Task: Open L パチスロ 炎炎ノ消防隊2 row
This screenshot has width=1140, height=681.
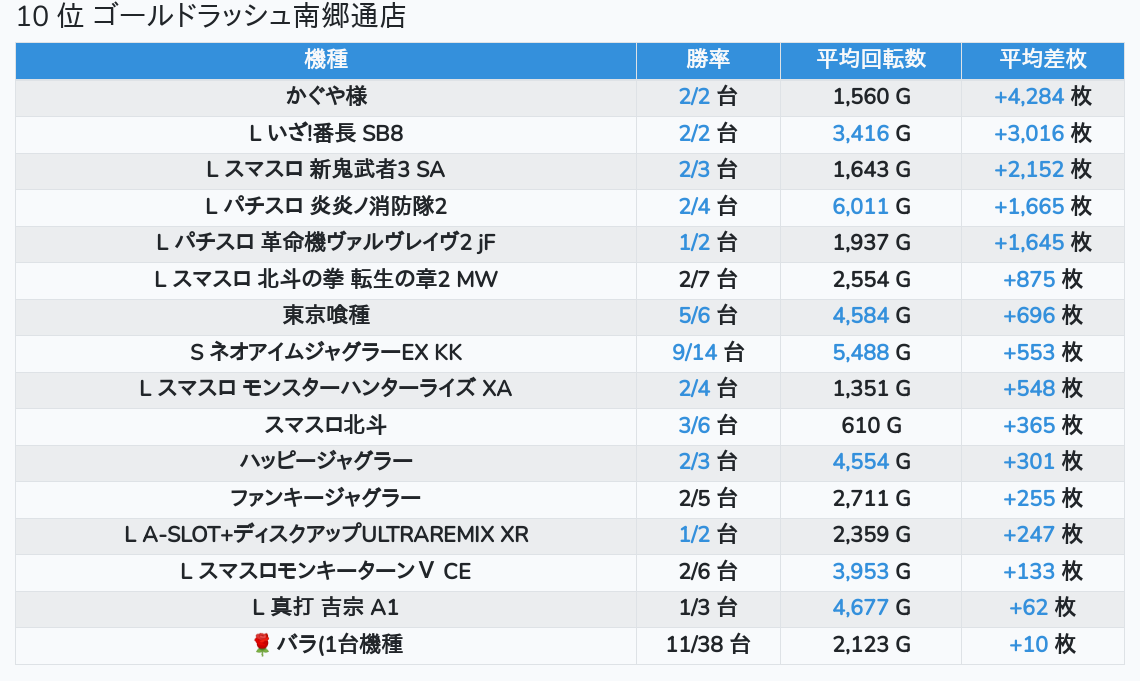Action: pyautogui.click(x=326, y=207)
